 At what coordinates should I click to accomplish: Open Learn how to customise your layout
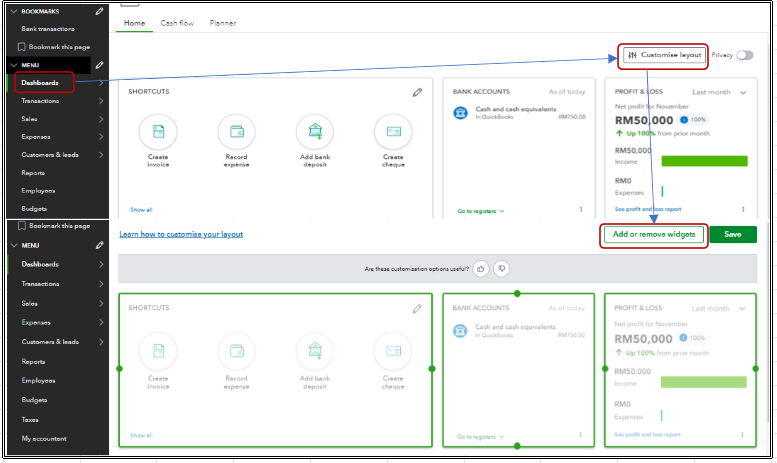pos(181,234)
